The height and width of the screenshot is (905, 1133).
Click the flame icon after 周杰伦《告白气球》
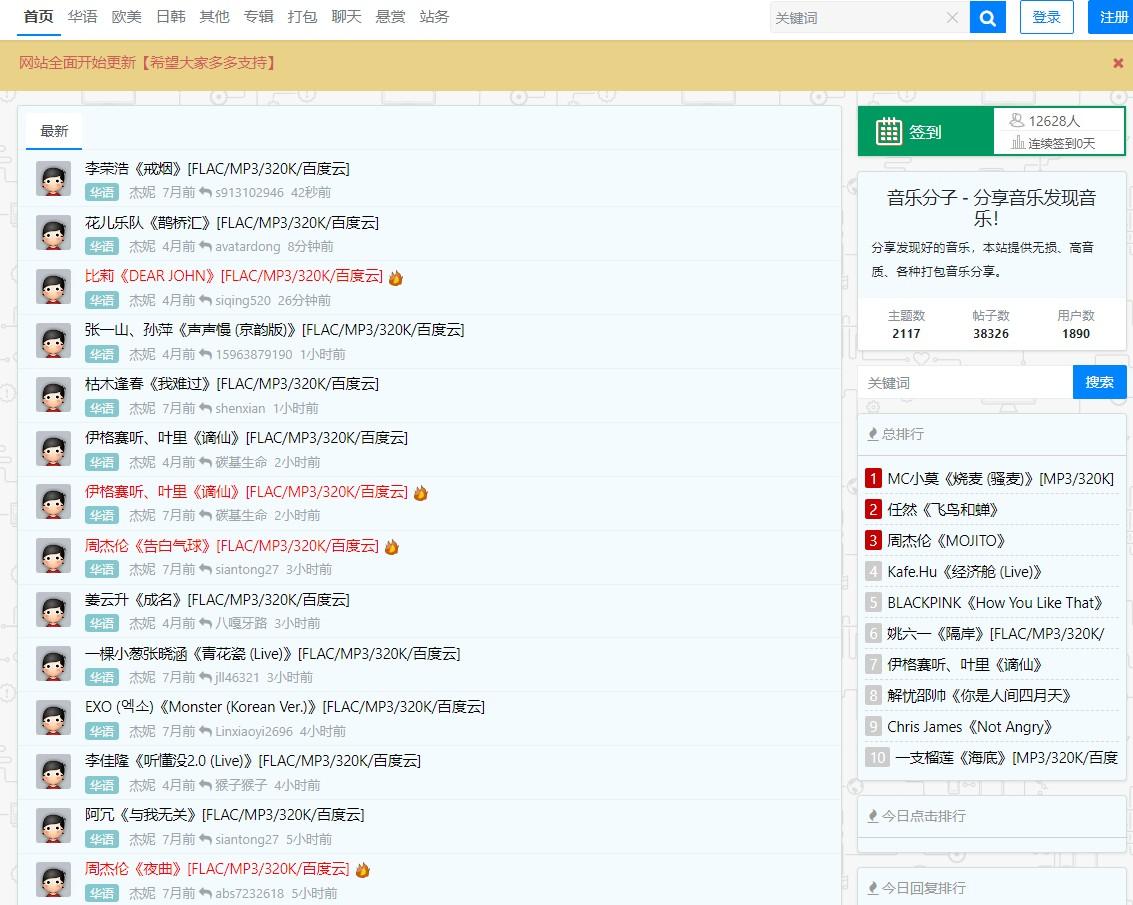(392, 547)
